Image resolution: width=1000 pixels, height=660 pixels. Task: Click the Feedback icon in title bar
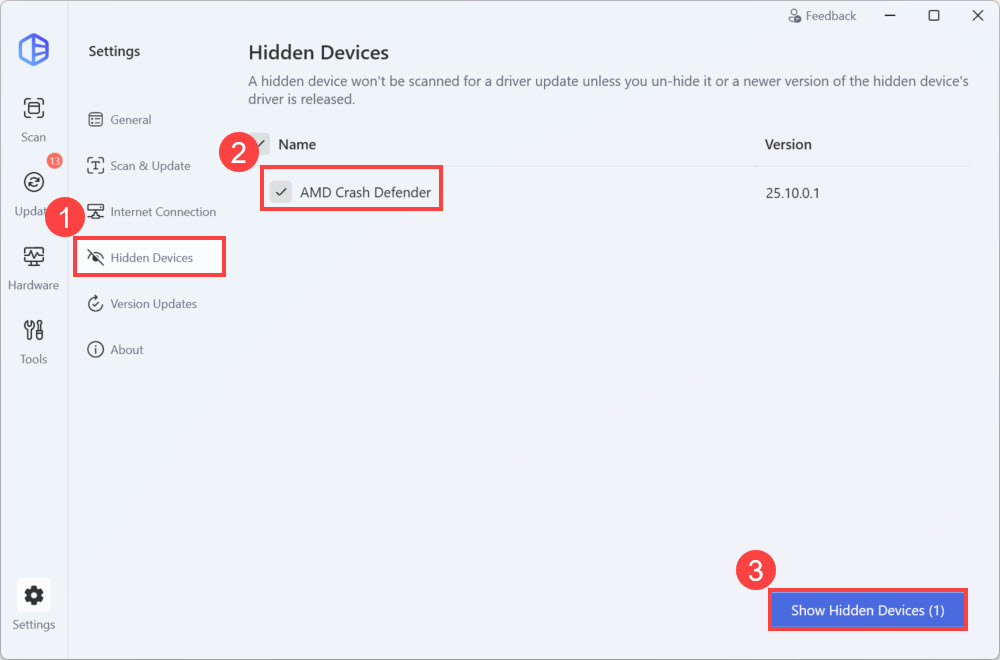click(795, 16)
